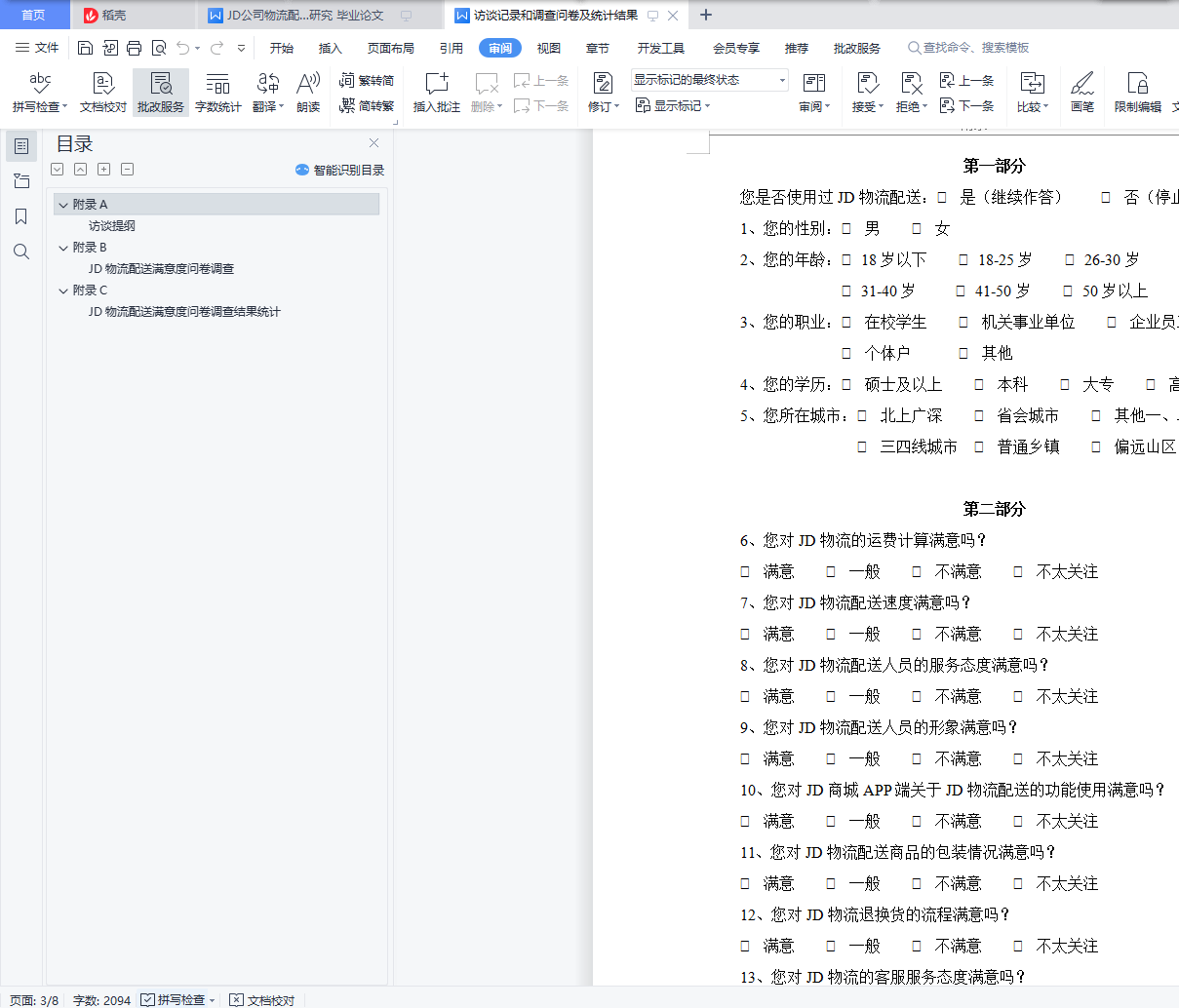Click the minus-box icon in 目录 panel header
The height and width of the screenshot is (1008, 1179).
[128, 170]
